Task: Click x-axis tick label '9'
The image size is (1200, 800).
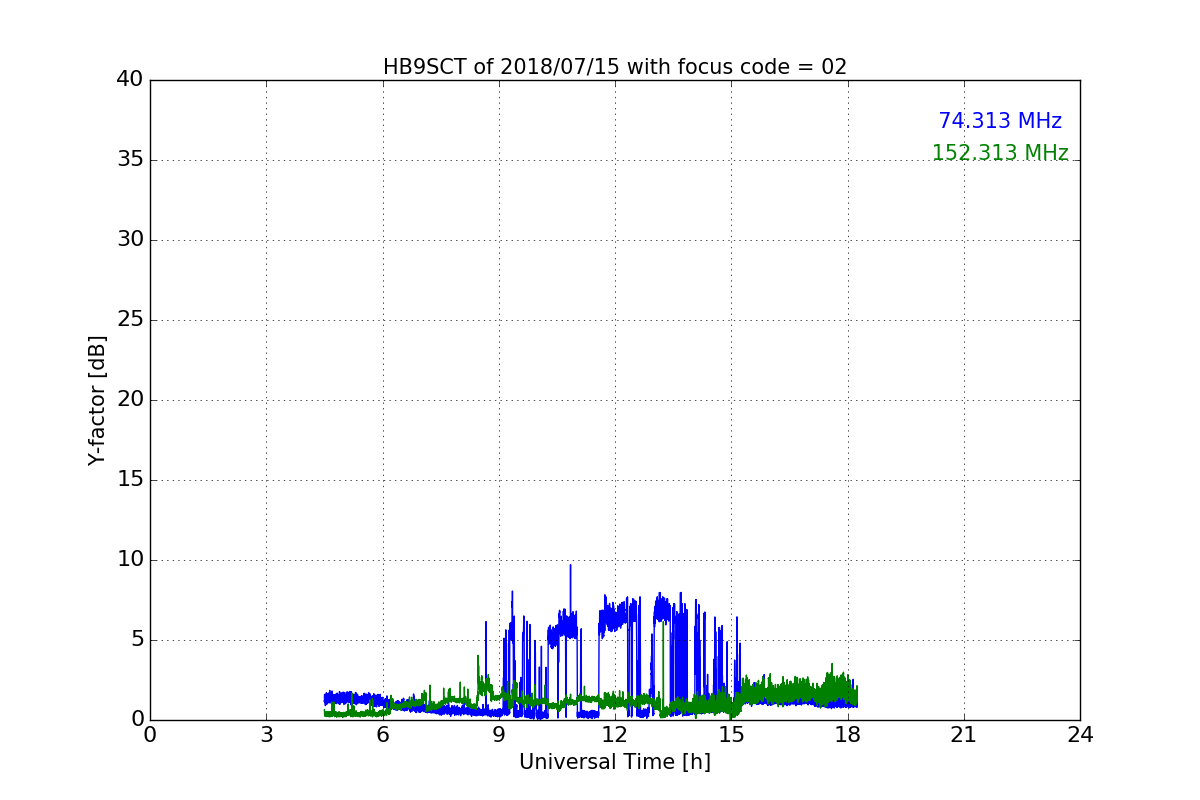Action: (499, 735)
